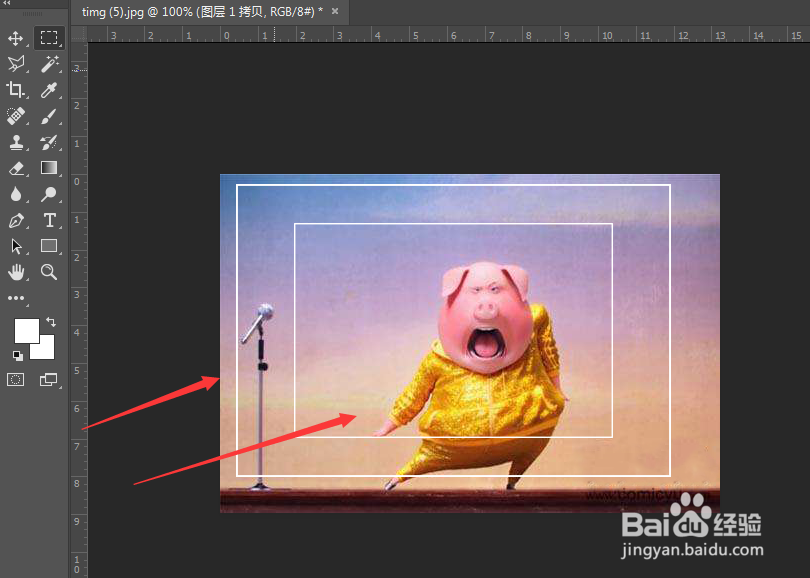The height and width of the screenshot is (578, 810).
Task: Click the microphone in the canvas image
Action: coord(258,396)
